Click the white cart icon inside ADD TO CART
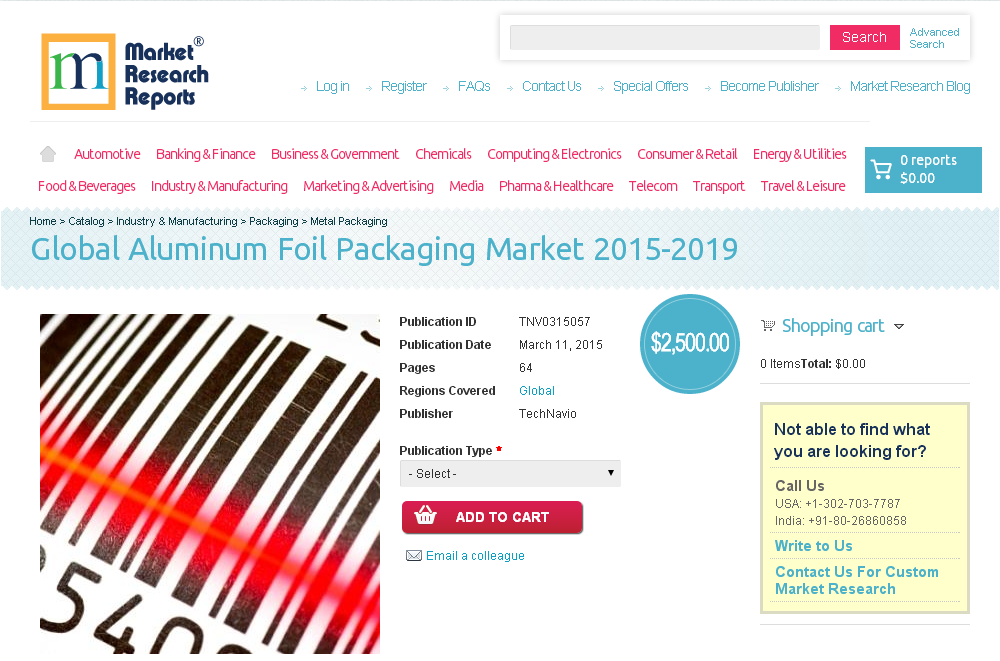This screenshot has height=661, width=1000. click(x=426, y=517)
